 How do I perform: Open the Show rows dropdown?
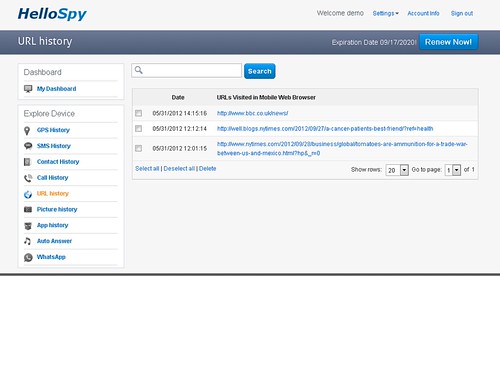[x=397, y=170]
